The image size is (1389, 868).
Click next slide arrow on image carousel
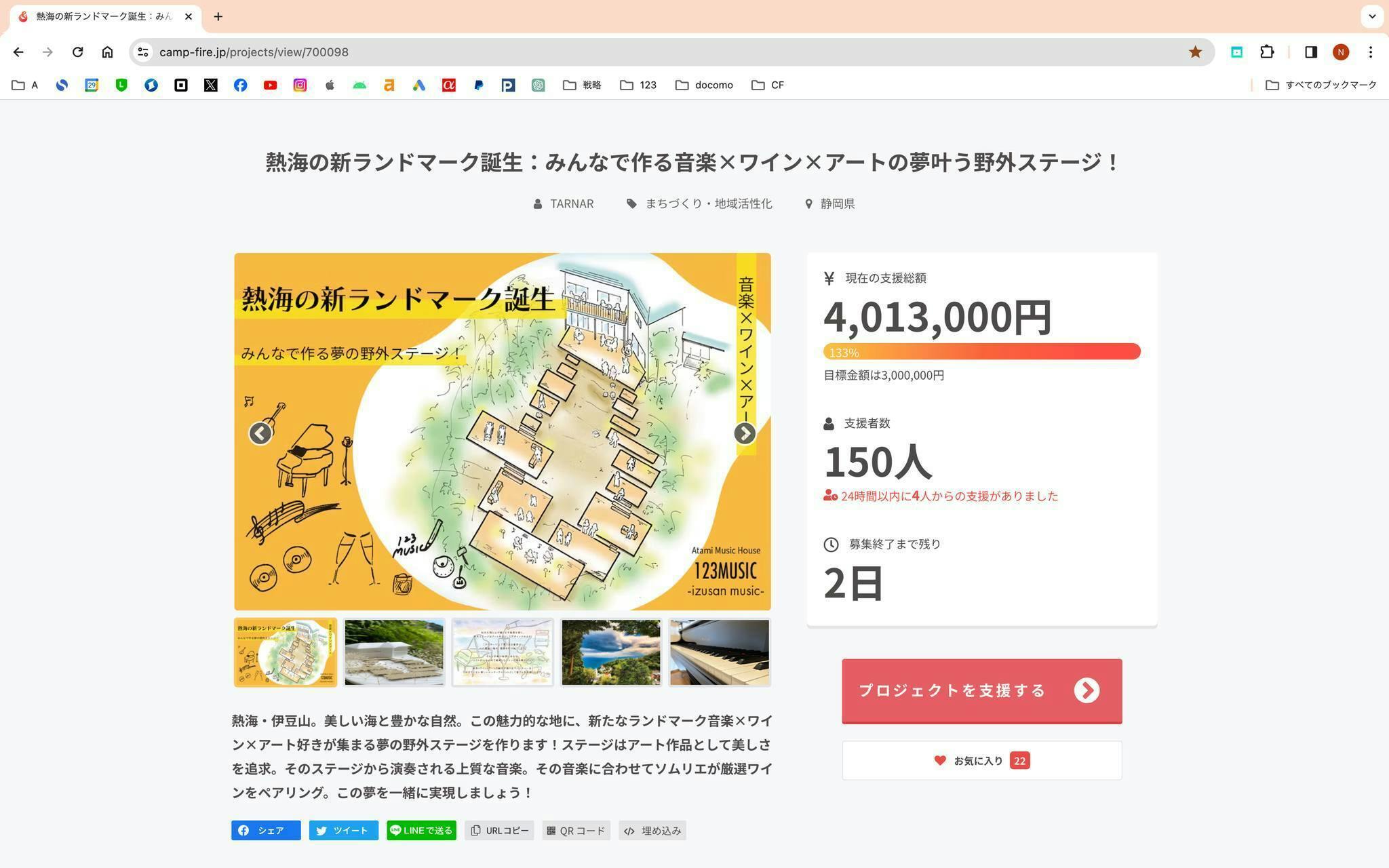pyautogui.click(x=744, y=433)
